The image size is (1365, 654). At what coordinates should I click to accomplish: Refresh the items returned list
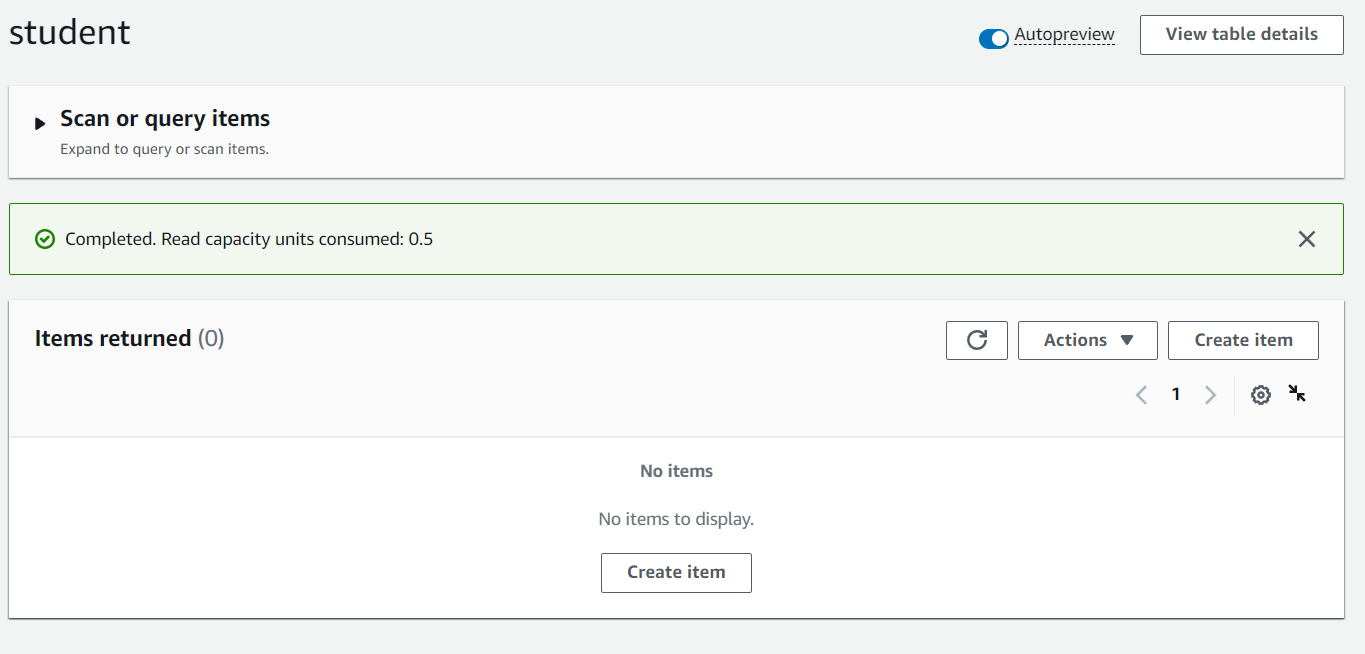point(977,340)
